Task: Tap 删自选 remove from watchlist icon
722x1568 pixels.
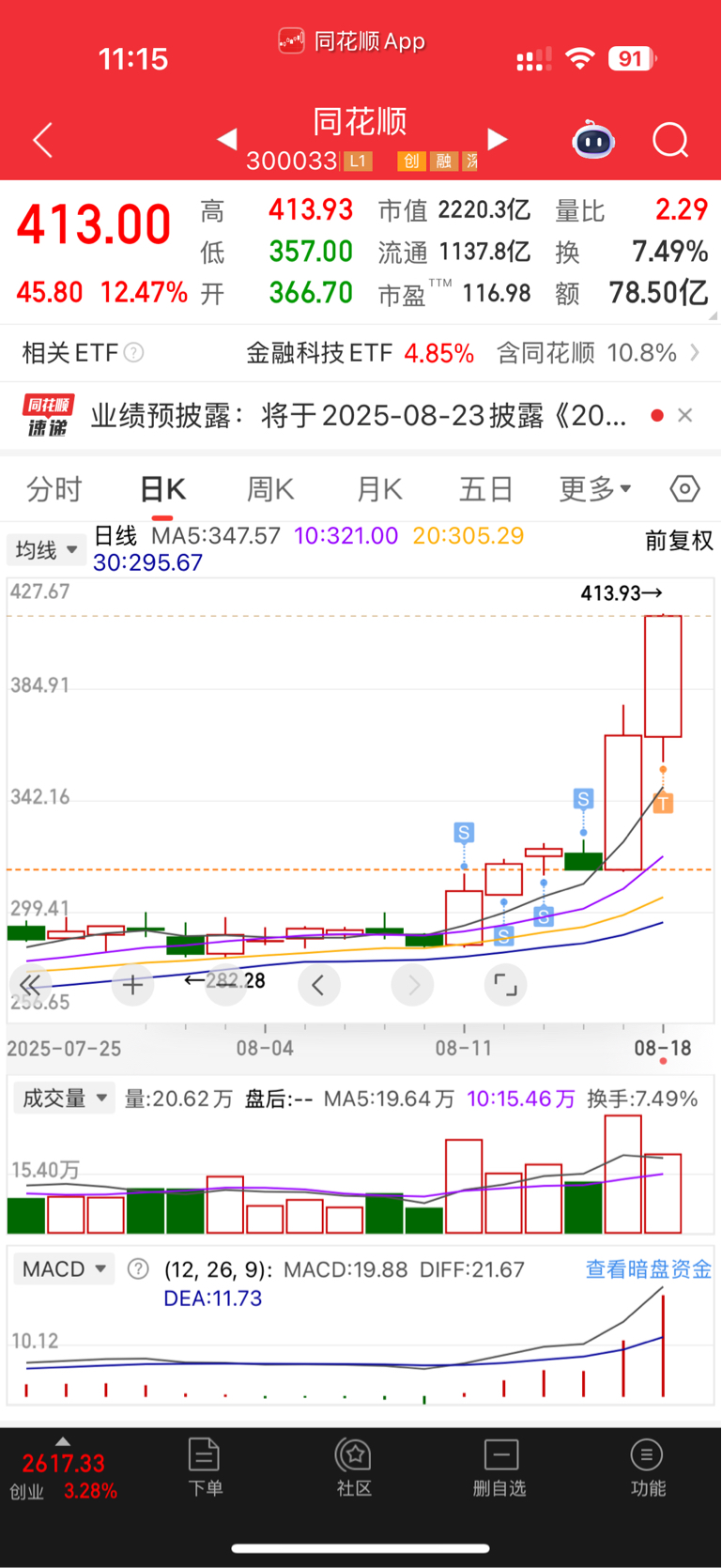Action: (500, 1468)
